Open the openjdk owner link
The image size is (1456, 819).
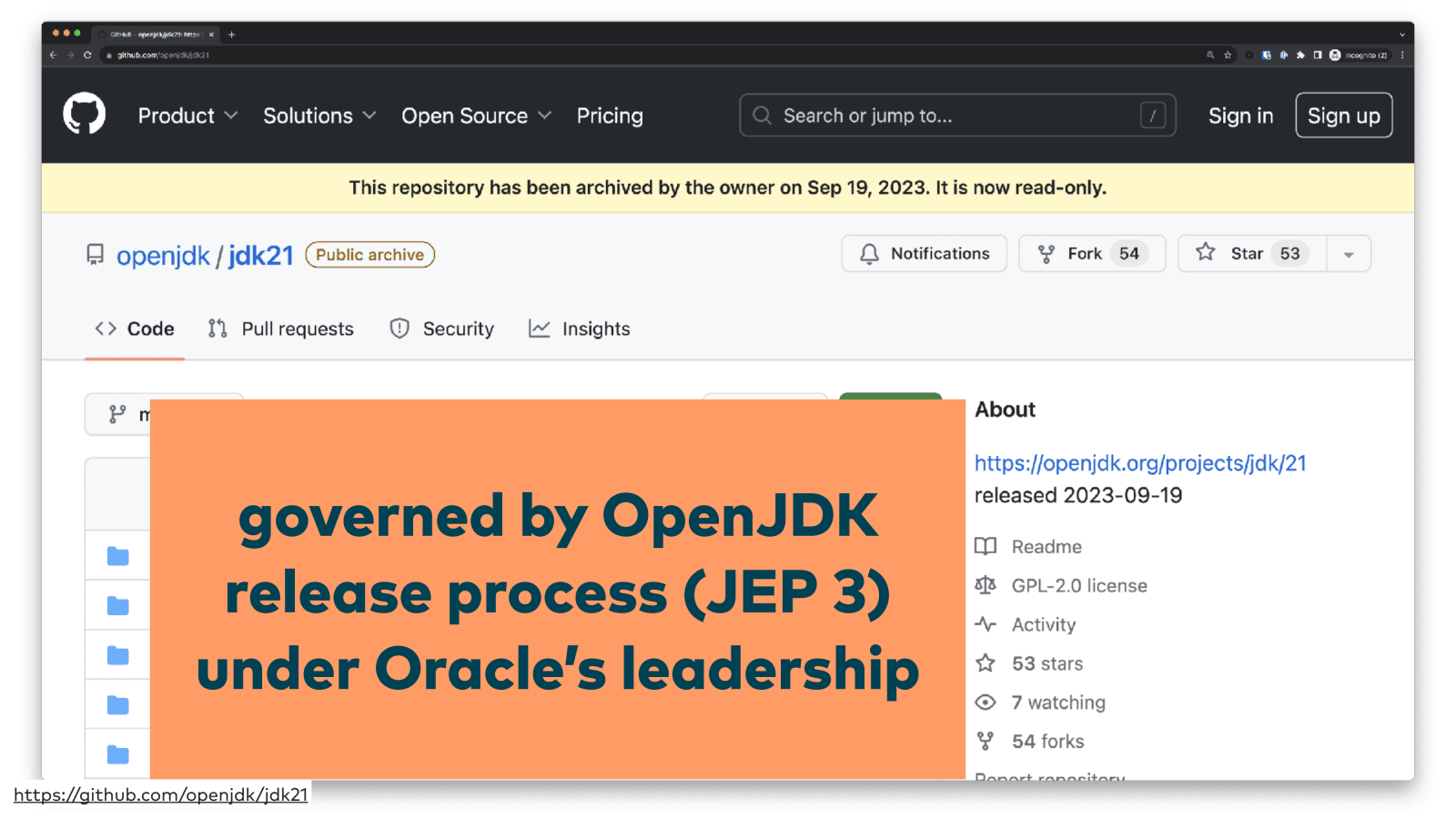pos(163,256)
